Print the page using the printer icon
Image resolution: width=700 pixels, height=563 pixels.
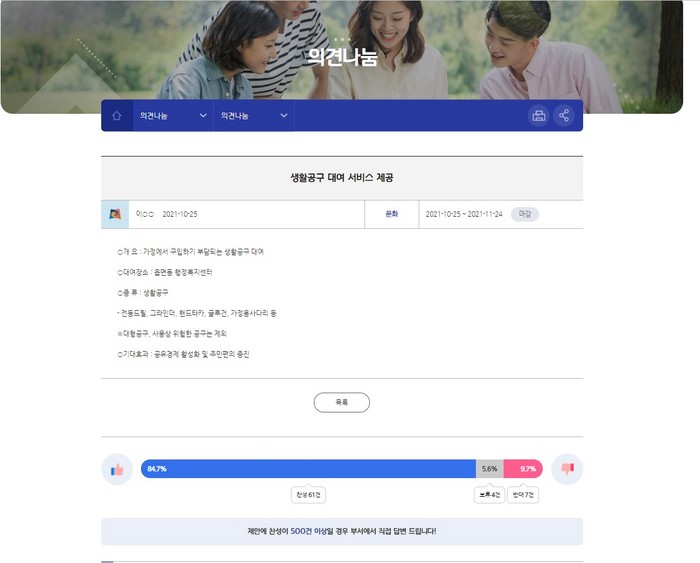[539, 116]
